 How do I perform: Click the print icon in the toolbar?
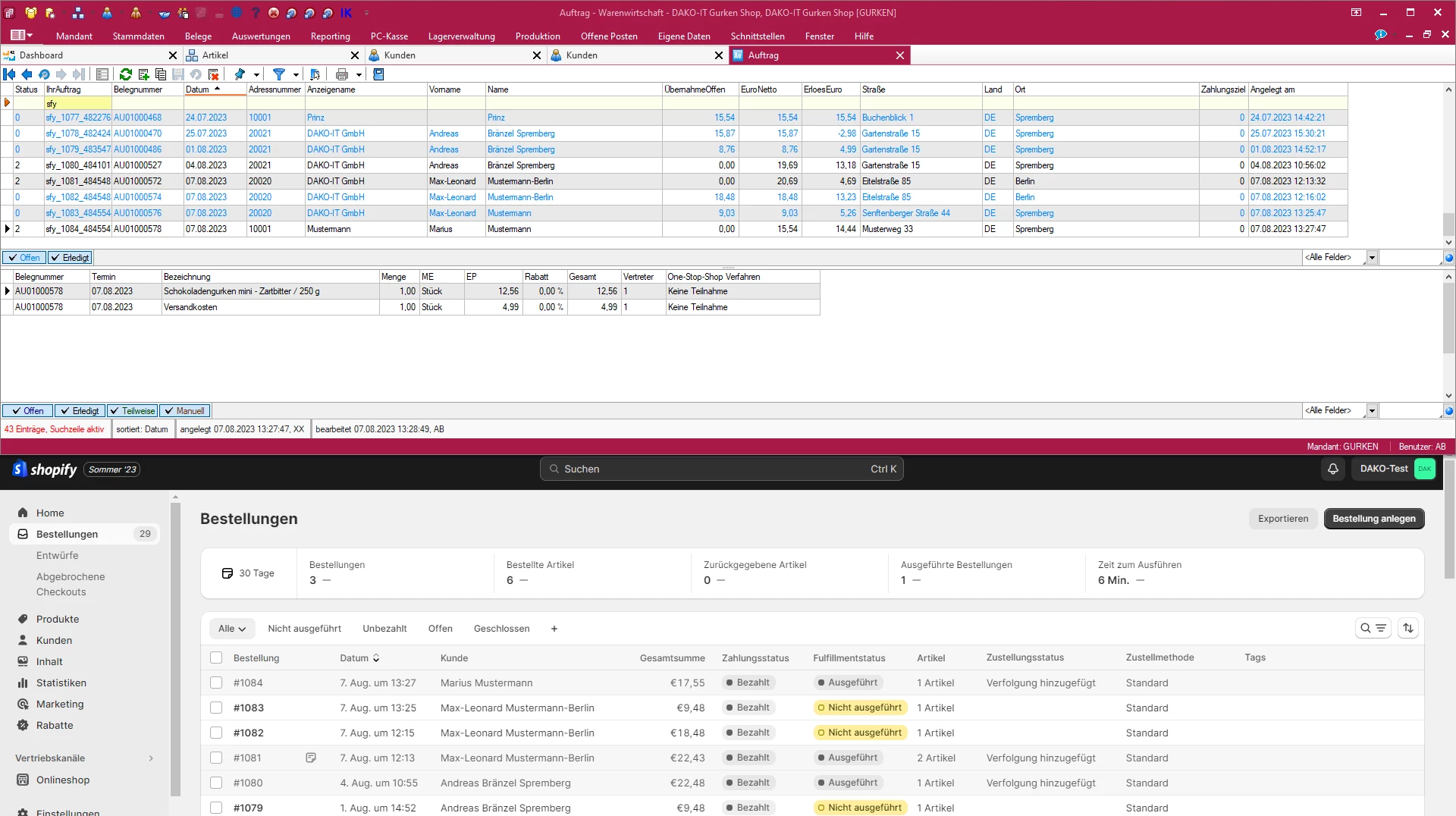point(344,74)
